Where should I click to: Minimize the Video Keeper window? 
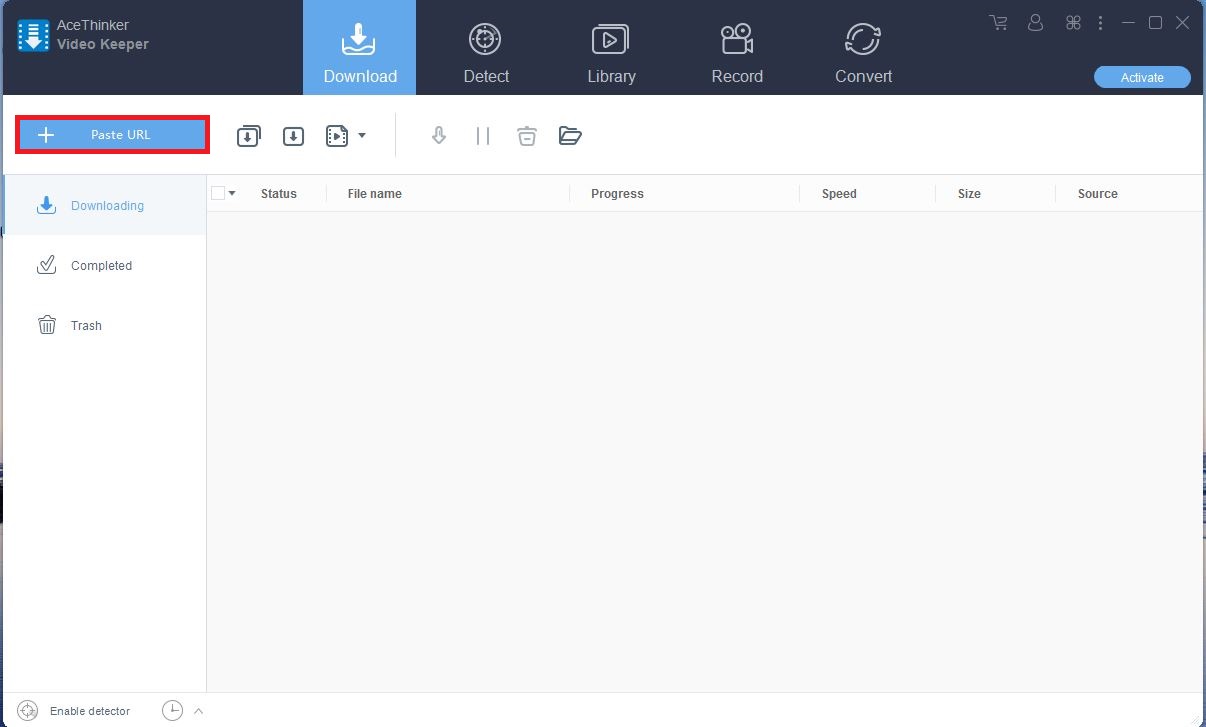pos(1128,22)
